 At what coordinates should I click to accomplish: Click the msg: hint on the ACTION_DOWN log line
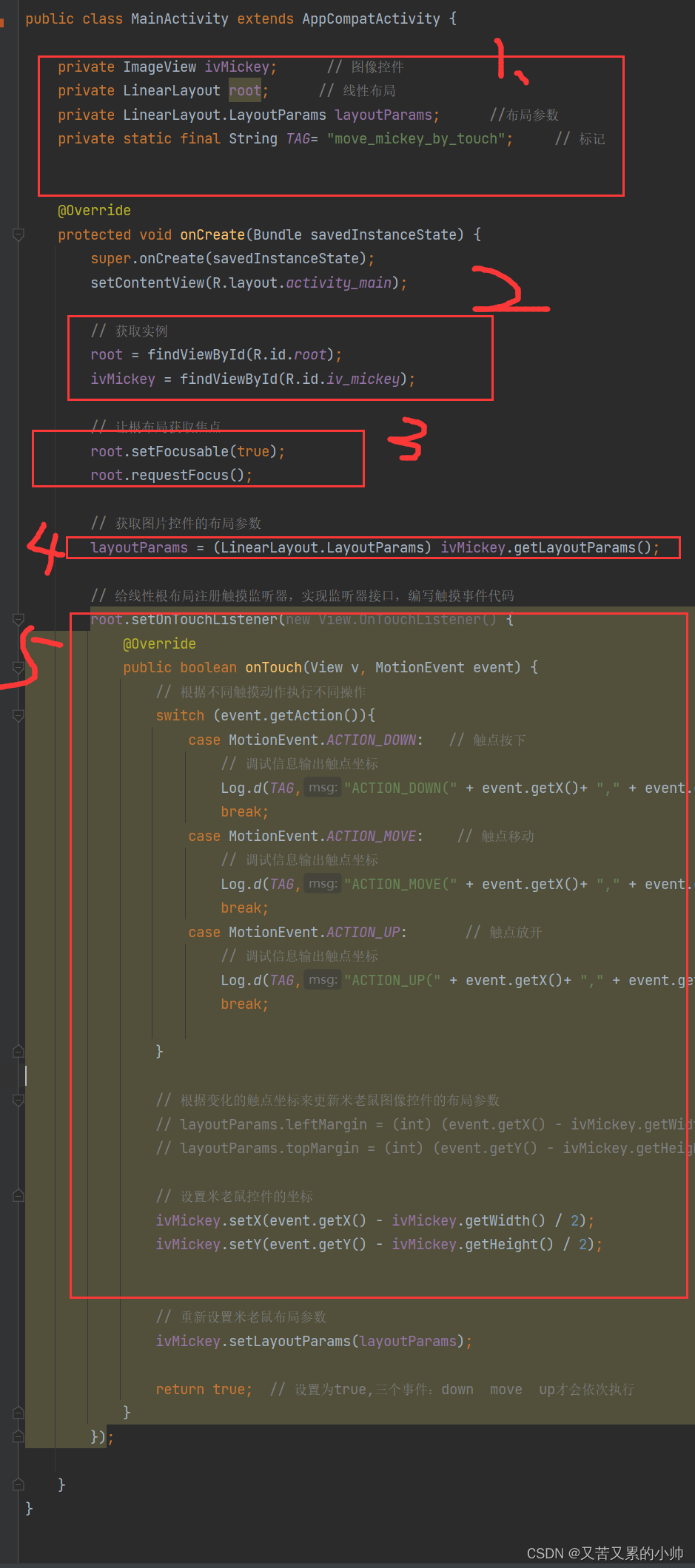[x=323, y=788]
